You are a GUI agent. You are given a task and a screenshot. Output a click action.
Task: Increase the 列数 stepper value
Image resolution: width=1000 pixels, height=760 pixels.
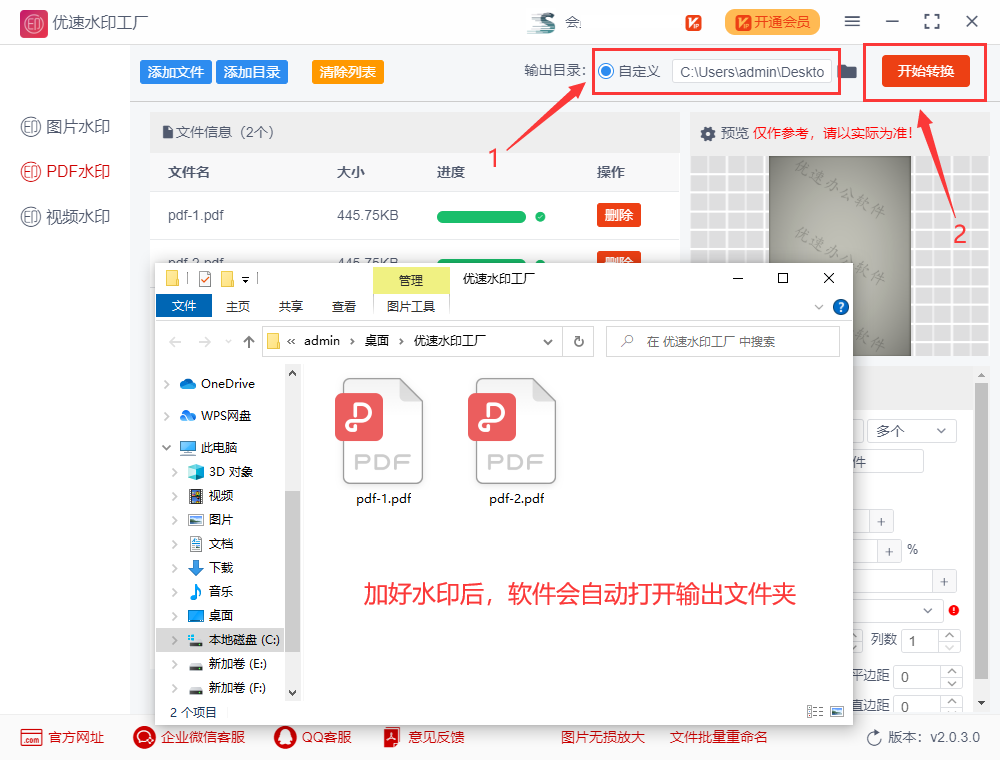coord(950,635)
